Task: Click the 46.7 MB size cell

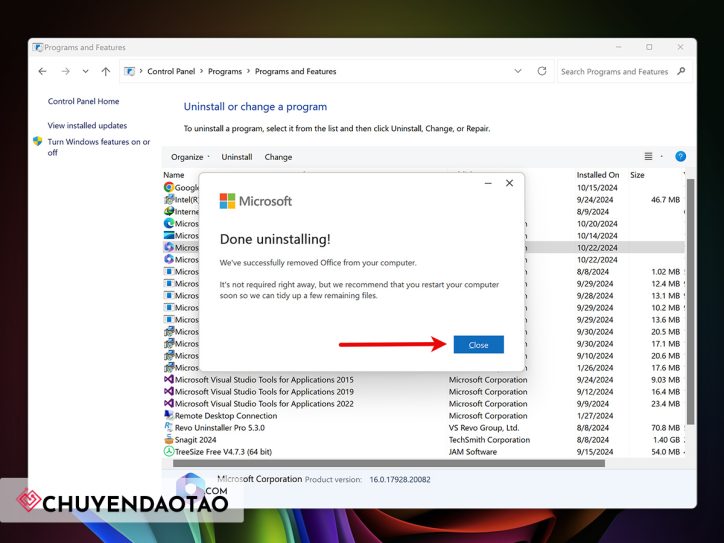Action: 665,199
